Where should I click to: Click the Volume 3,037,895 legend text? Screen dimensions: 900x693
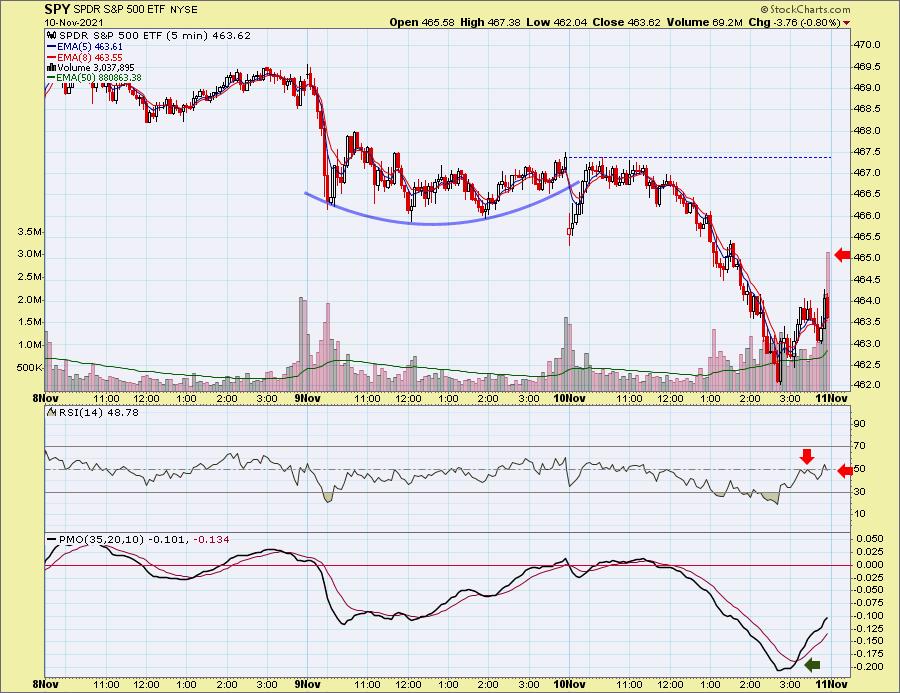tap(95, 67)
